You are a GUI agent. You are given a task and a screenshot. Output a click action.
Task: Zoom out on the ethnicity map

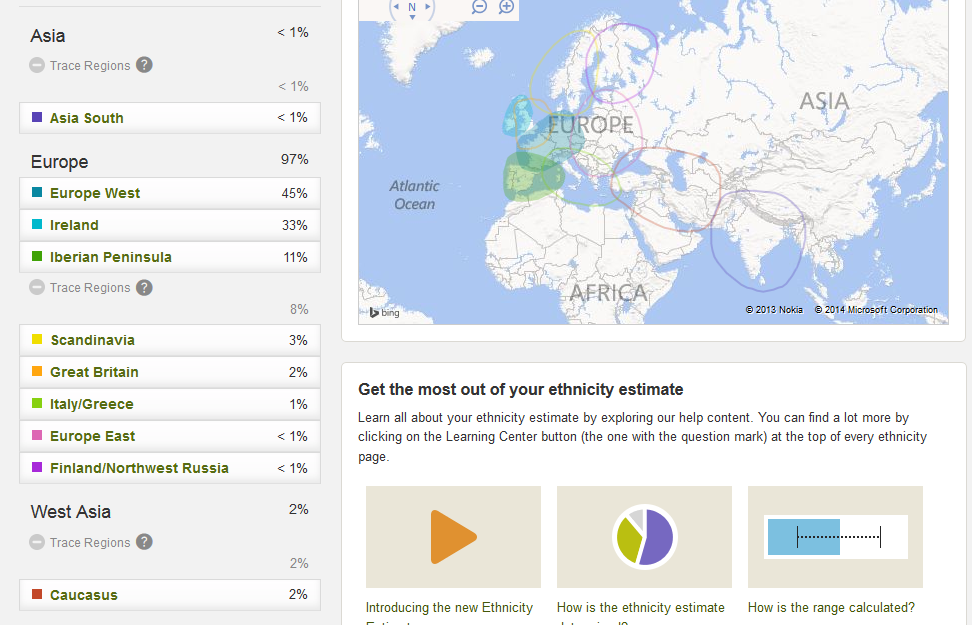pyautogui.click(x=479, y=7)
